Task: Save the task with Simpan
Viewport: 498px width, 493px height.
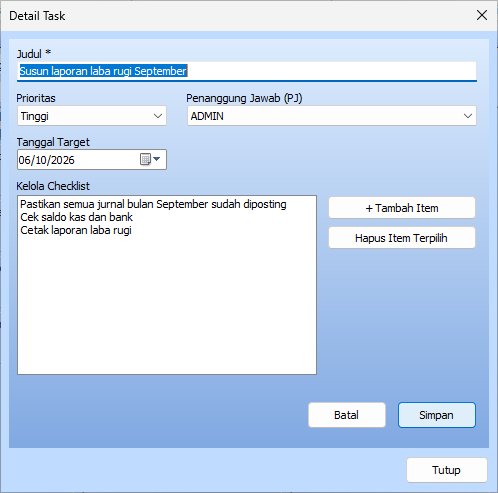Action: pos(437,415)
